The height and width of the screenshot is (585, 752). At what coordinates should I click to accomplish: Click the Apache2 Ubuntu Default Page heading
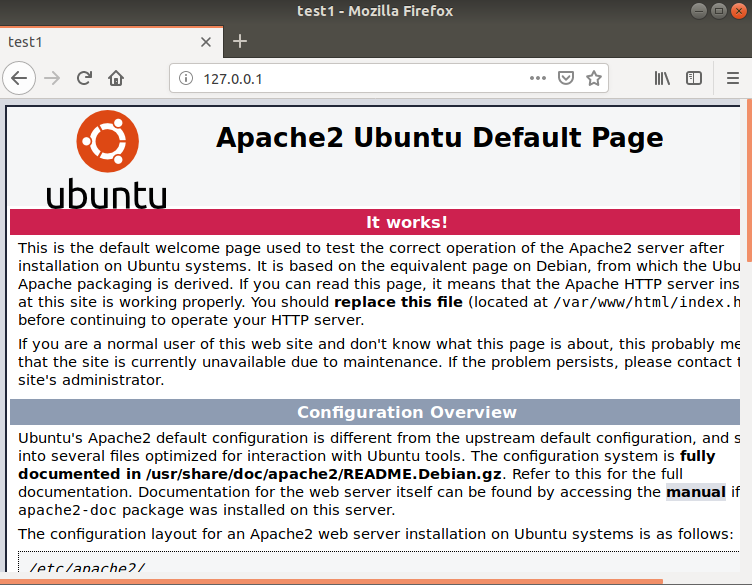point(439,138)
